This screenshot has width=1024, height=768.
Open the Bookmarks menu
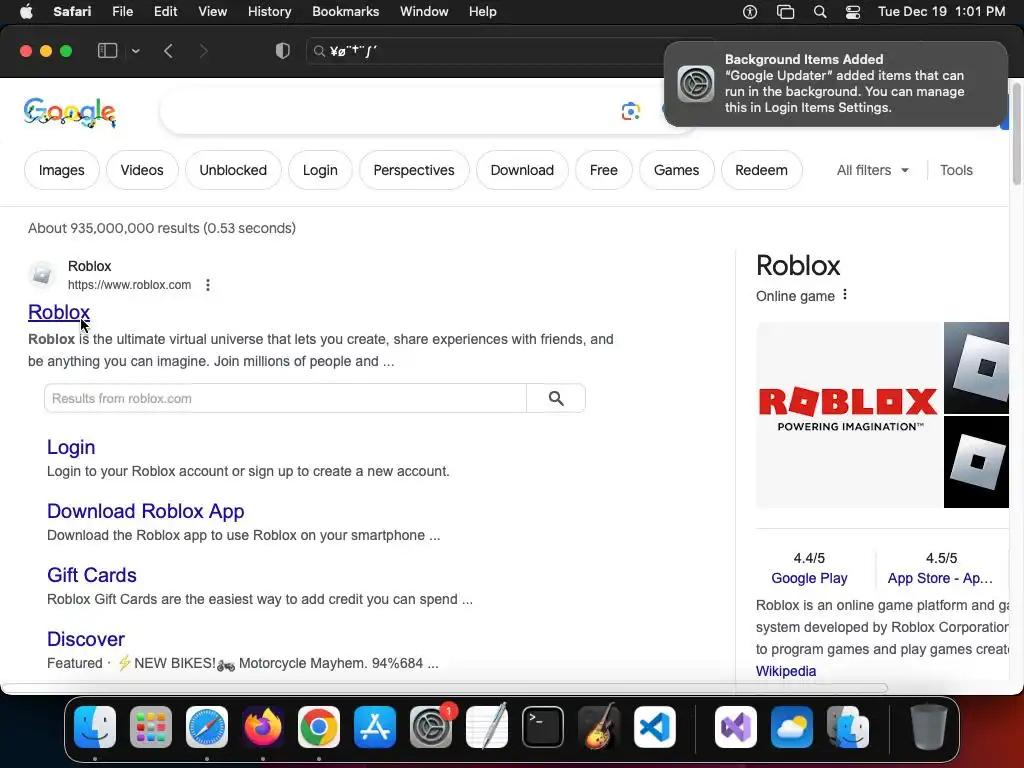345,12
